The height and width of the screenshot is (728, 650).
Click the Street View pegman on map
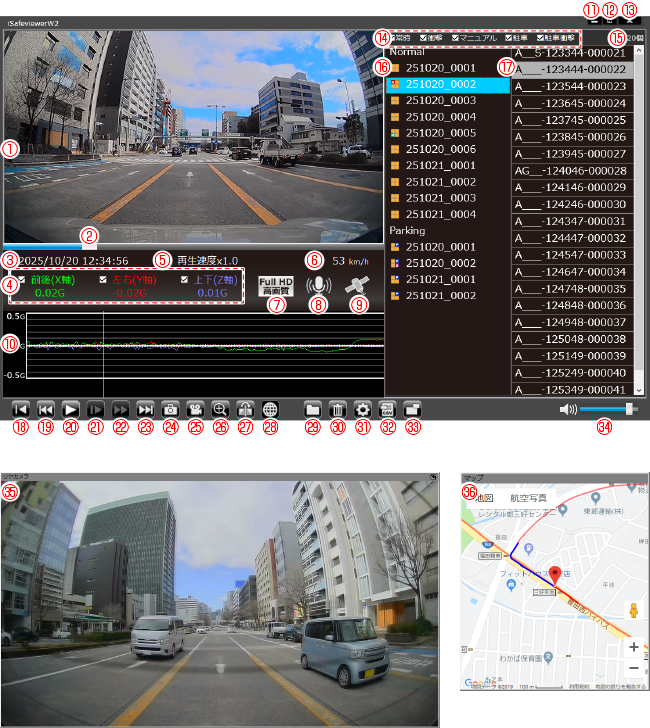(x=634, y=611)
